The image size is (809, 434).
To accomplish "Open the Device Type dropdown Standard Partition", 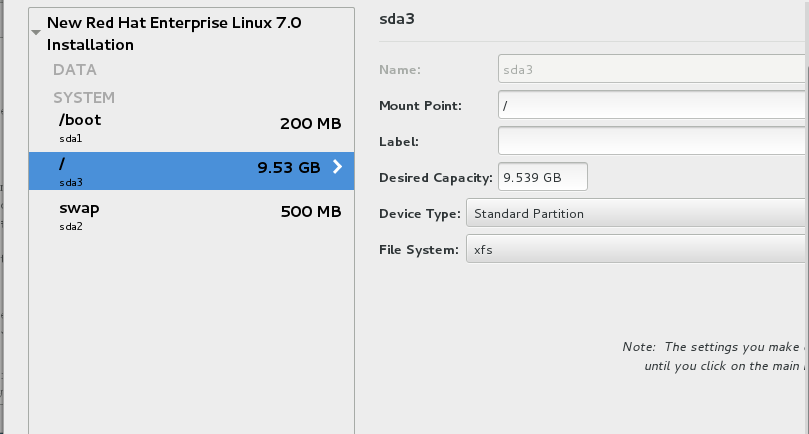I will pyautogui.click(x=636, y=213).
